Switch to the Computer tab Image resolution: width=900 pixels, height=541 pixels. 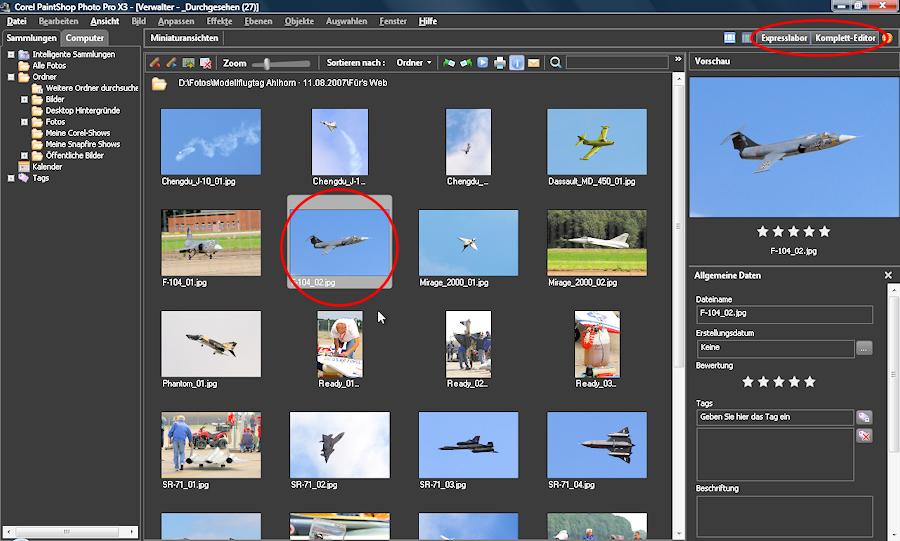coord(84,38)
